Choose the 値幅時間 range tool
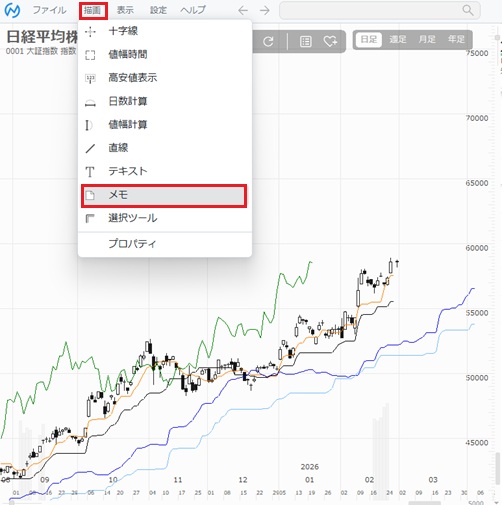Image resolution: width=502 pixels, height=505 pixels. tap(165, 55)
